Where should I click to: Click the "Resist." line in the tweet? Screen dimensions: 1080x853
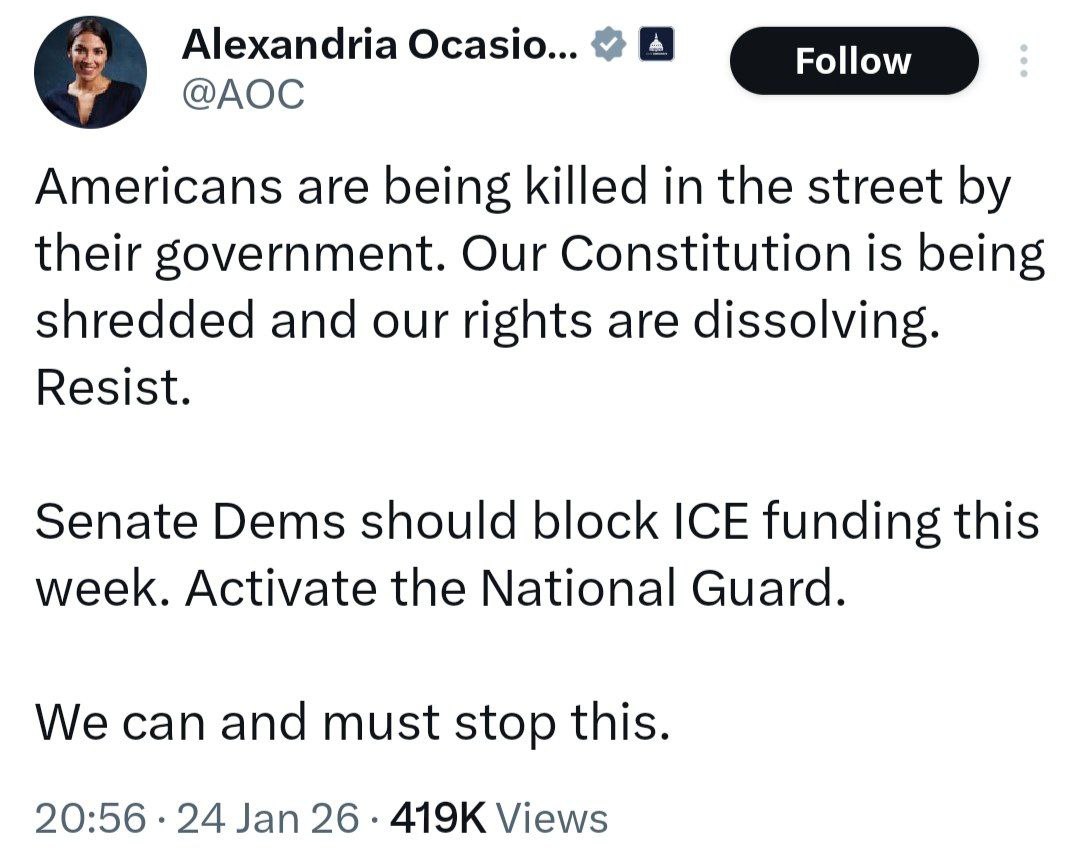pyautogui.click(x=112, y=387)
